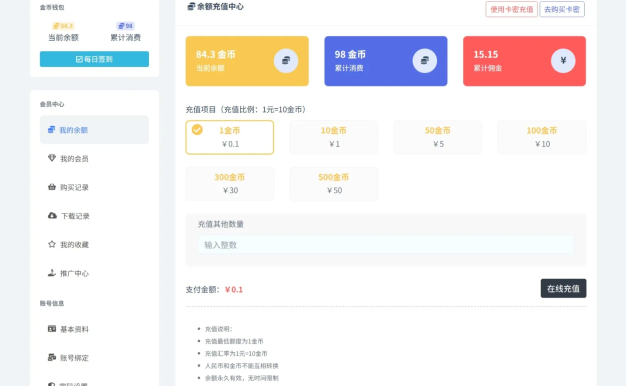
Task: Click the 每日签到 daily check-in button
Action: (94, 59)
